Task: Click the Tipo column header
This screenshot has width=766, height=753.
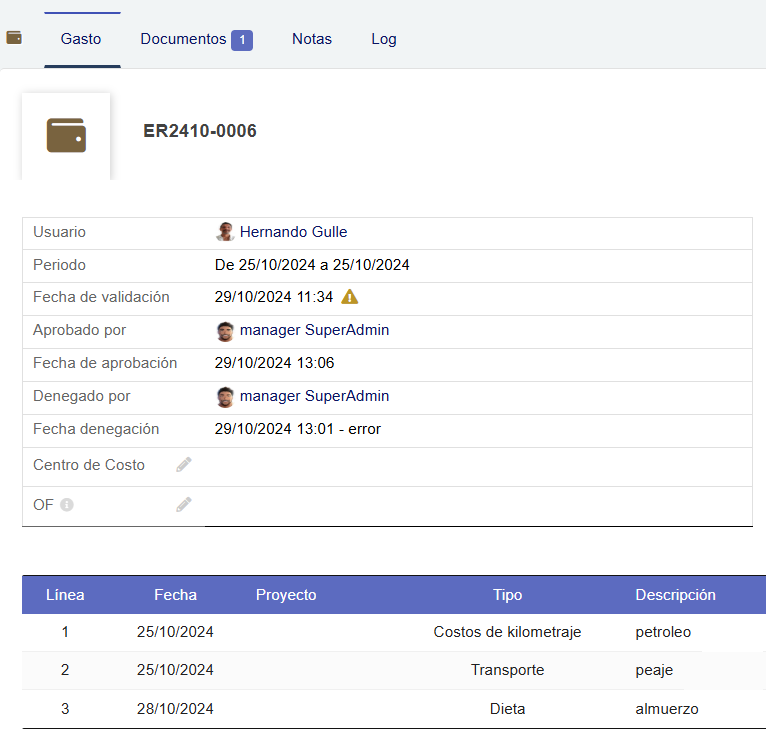Action: 507,595
